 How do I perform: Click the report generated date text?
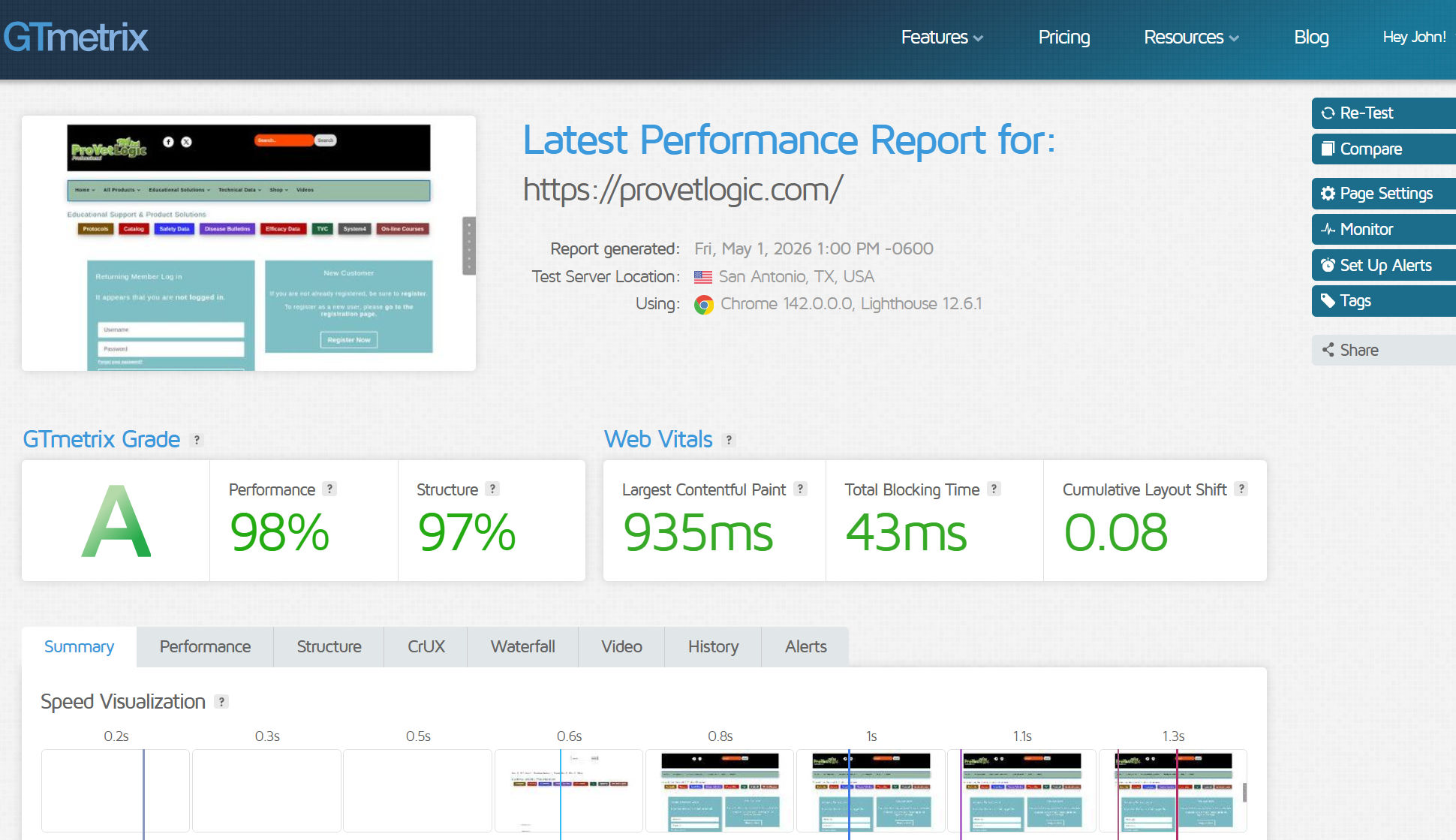[x=814, y=249]
